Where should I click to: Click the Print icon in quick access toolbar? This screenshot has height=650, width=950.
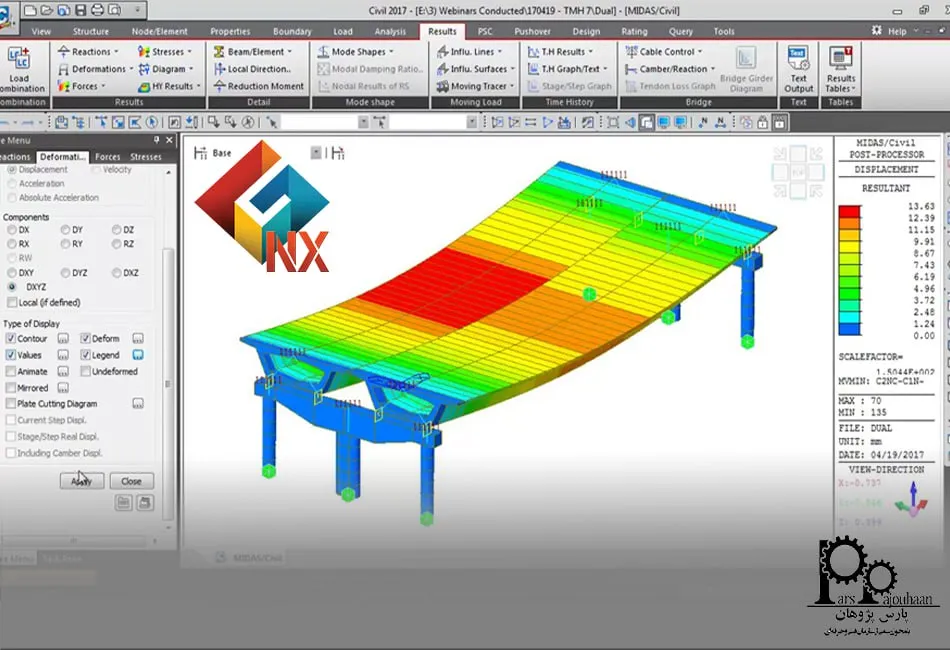(98, 9)
